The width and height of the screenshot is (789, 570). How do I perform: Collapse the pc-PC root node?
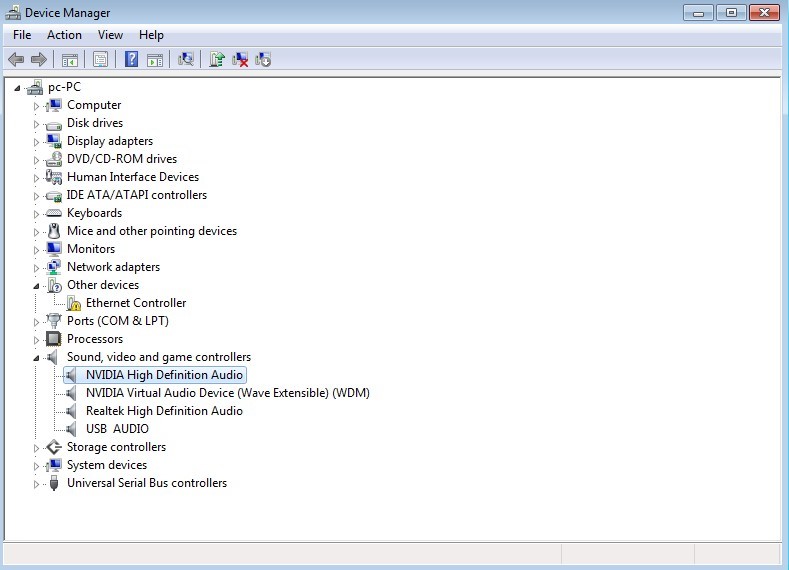[x=18, y=88]
